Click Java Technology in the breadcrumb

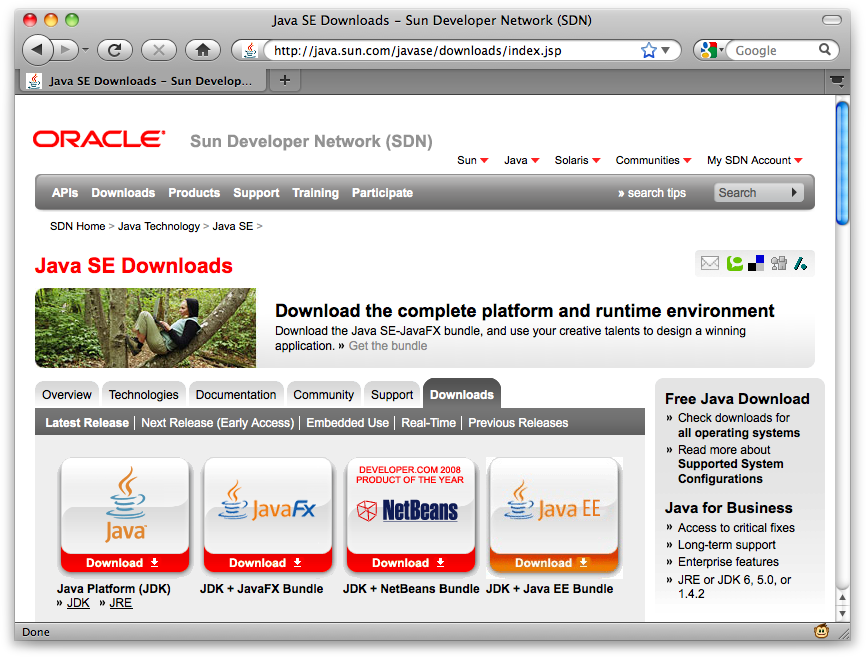(159, 226)
